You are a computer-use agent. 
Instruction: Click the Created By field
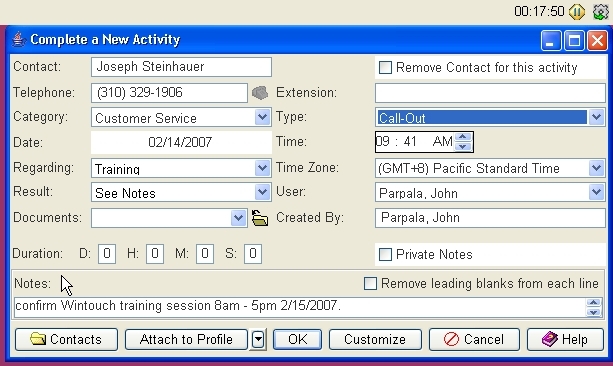[x=490, y=218]
